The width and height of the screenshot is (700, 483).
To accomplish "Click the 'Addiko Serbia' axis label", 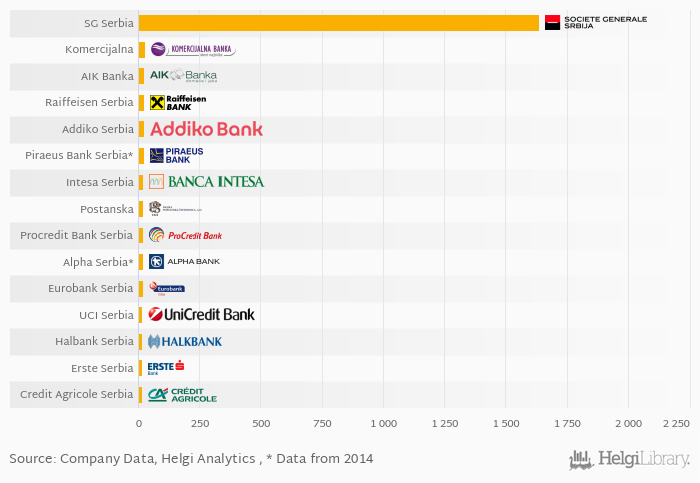I will click(98, 129).
